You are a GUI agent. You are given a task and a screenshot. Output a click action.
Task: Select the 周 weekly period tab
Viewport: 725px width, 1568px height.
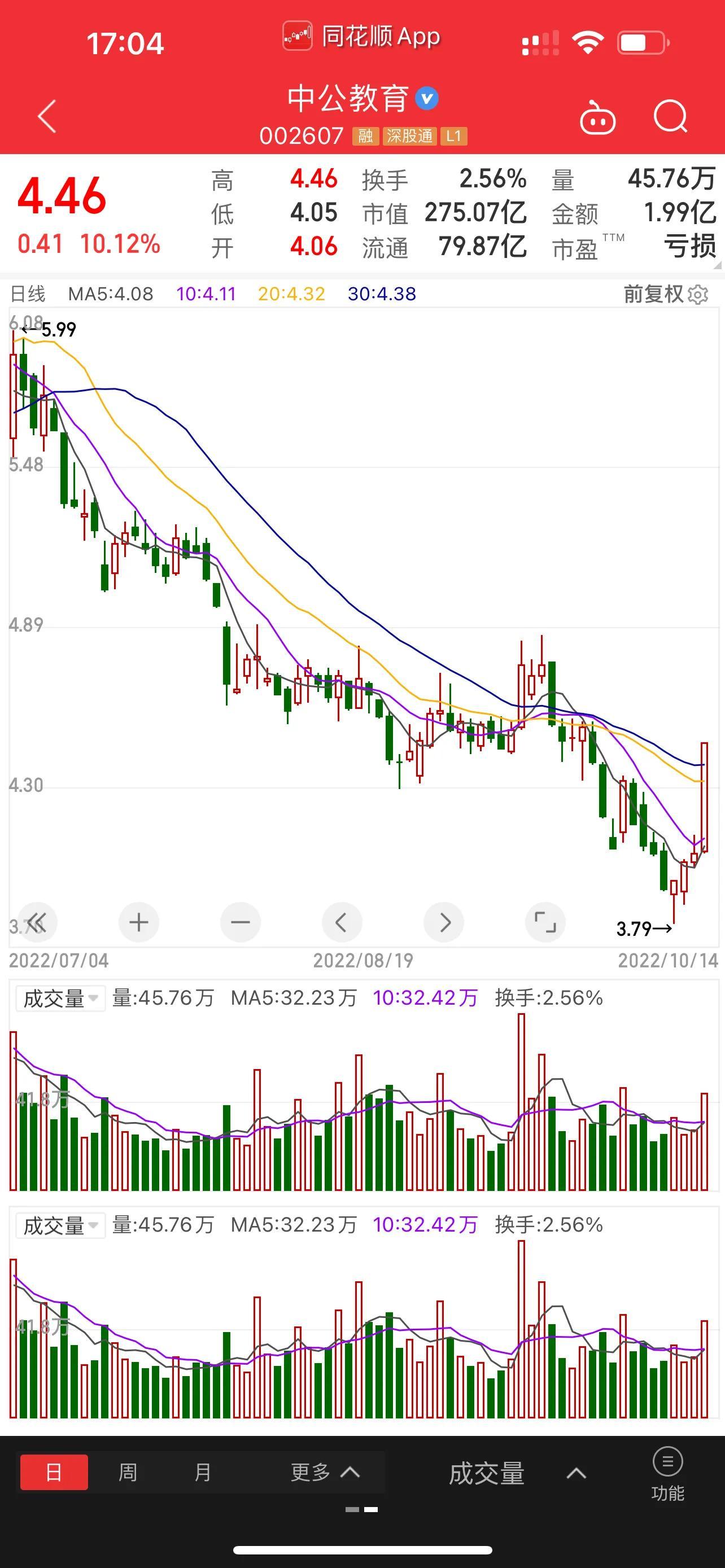(127, 1473)
